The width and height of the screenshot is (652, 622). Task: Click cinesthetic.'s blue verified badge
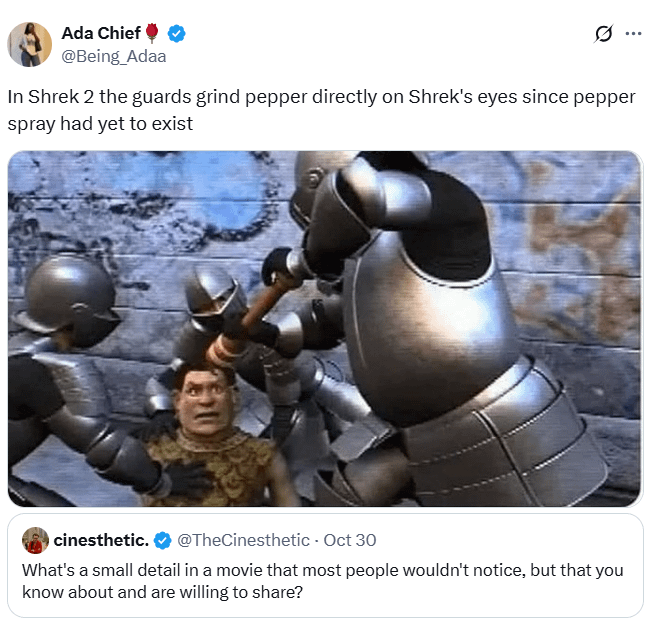[162, 541]
